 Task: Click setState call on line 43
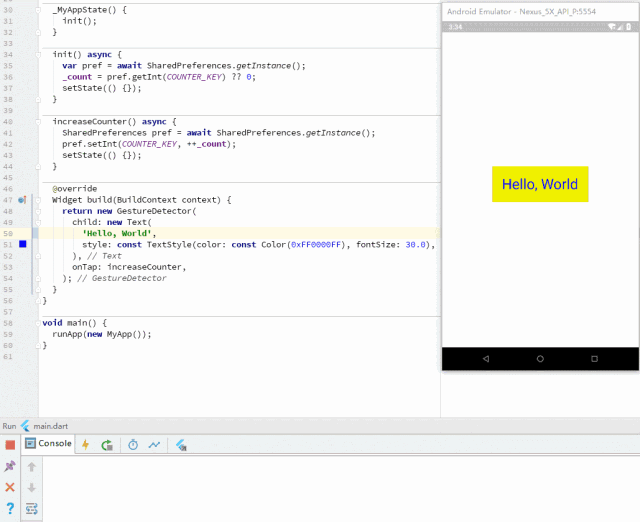(x=102, y=155)
